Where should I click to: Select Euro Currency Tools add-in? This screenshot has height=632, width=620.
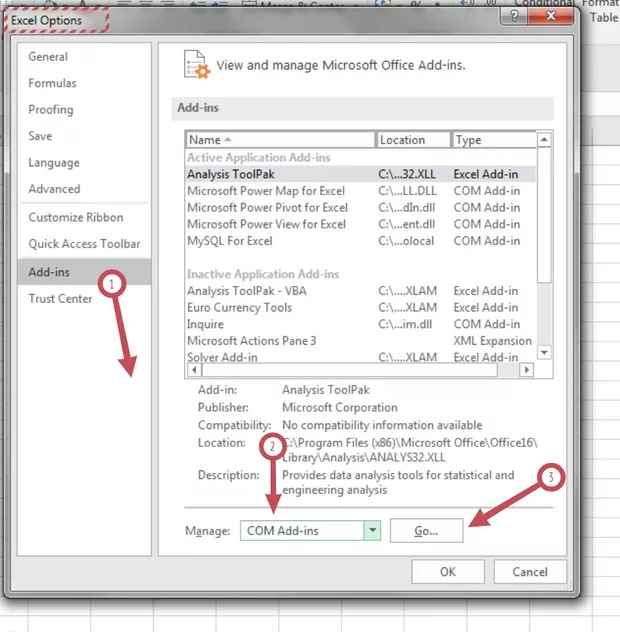tap(361, 308)
